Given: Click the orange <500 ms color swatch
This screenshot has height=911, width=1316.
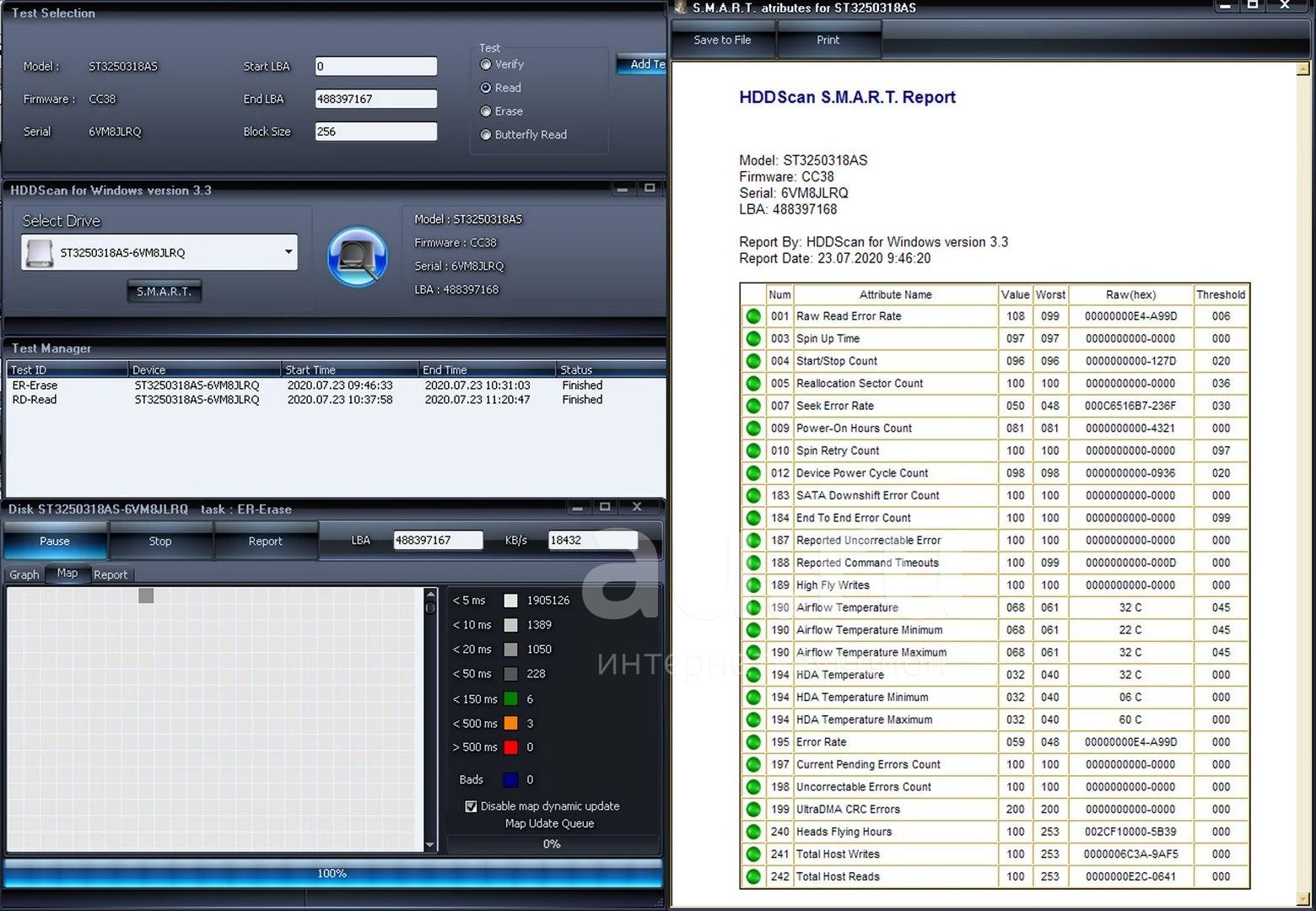Looking at the screenshot, I should pyautogui.click(x=510, y=724).
